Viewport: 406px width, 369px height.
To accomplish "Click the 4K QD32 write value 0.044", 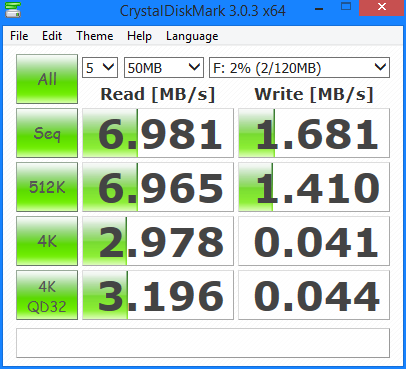I will click(314, 295).
